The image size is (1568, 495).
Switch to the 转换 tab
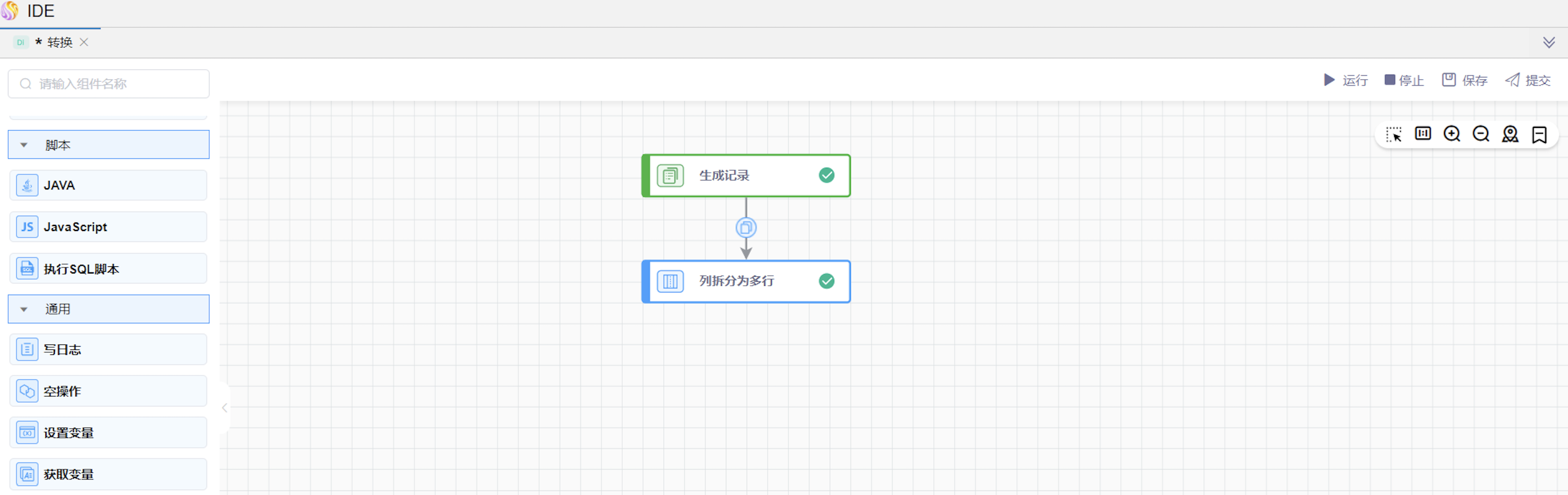tap(59, 43)
